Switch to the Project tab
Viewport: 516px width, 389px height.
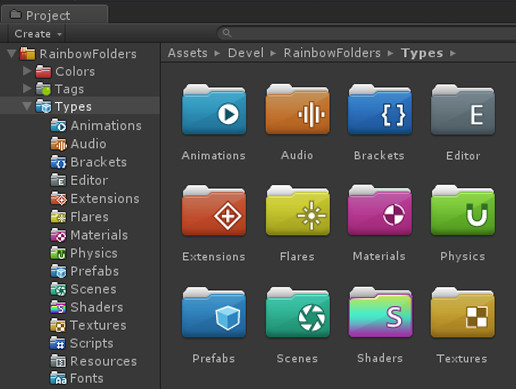pos(54,15)
